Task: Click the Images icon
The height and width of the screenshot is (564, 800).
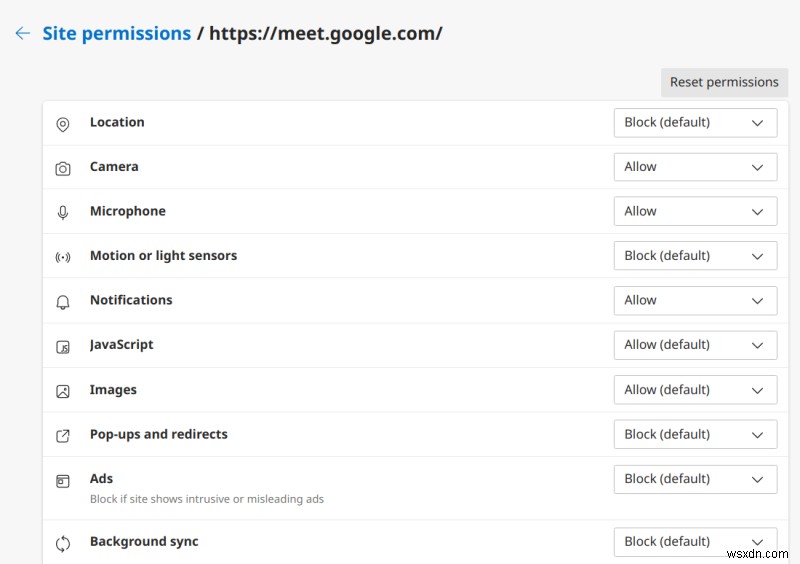Action: (x=63, y=391)
